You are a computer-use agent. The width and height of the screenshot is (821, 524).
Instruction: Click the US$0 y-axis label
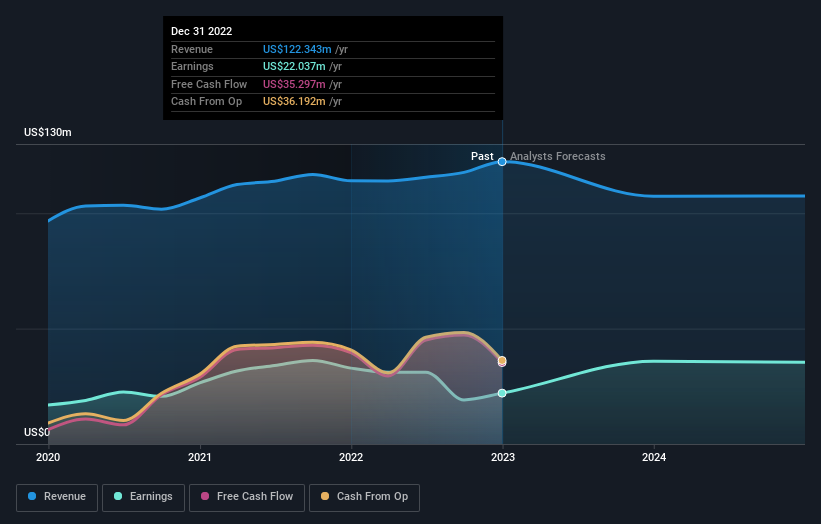click(37, 432)
